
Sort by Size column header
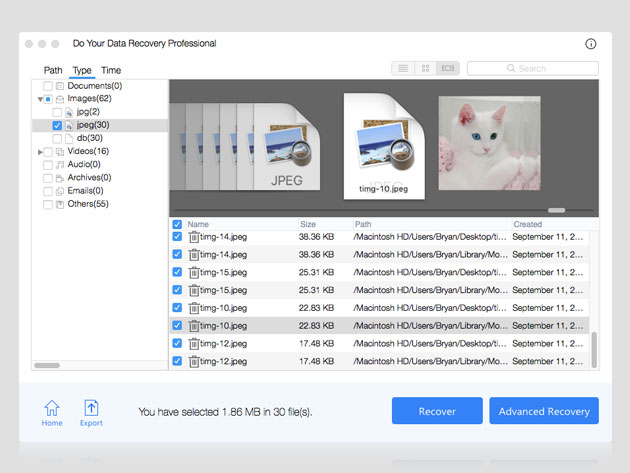click(x=308, y=224)
